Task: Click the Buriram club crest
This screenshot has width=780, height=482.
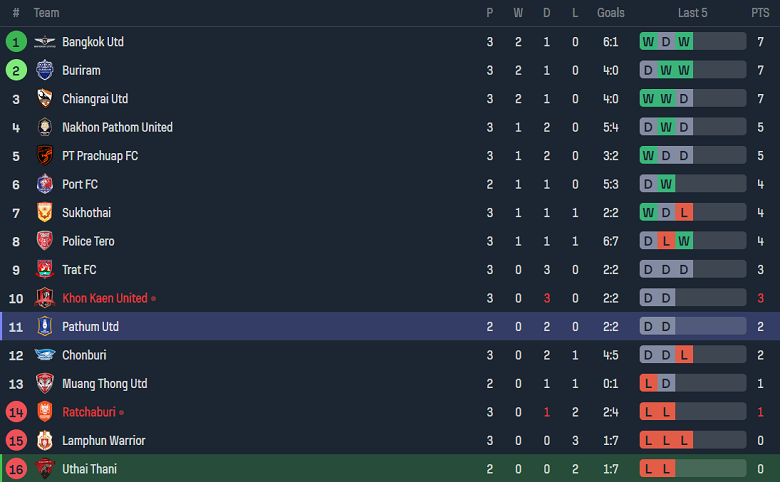Action: 44,71
